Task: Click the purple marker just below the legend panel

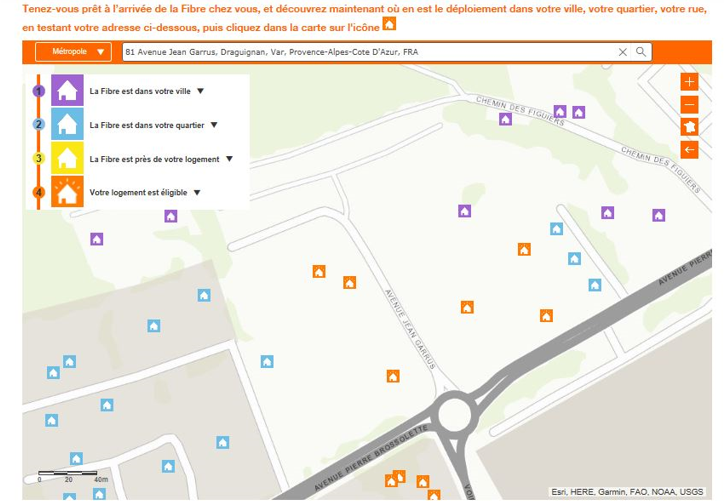Action: [171, 216]
